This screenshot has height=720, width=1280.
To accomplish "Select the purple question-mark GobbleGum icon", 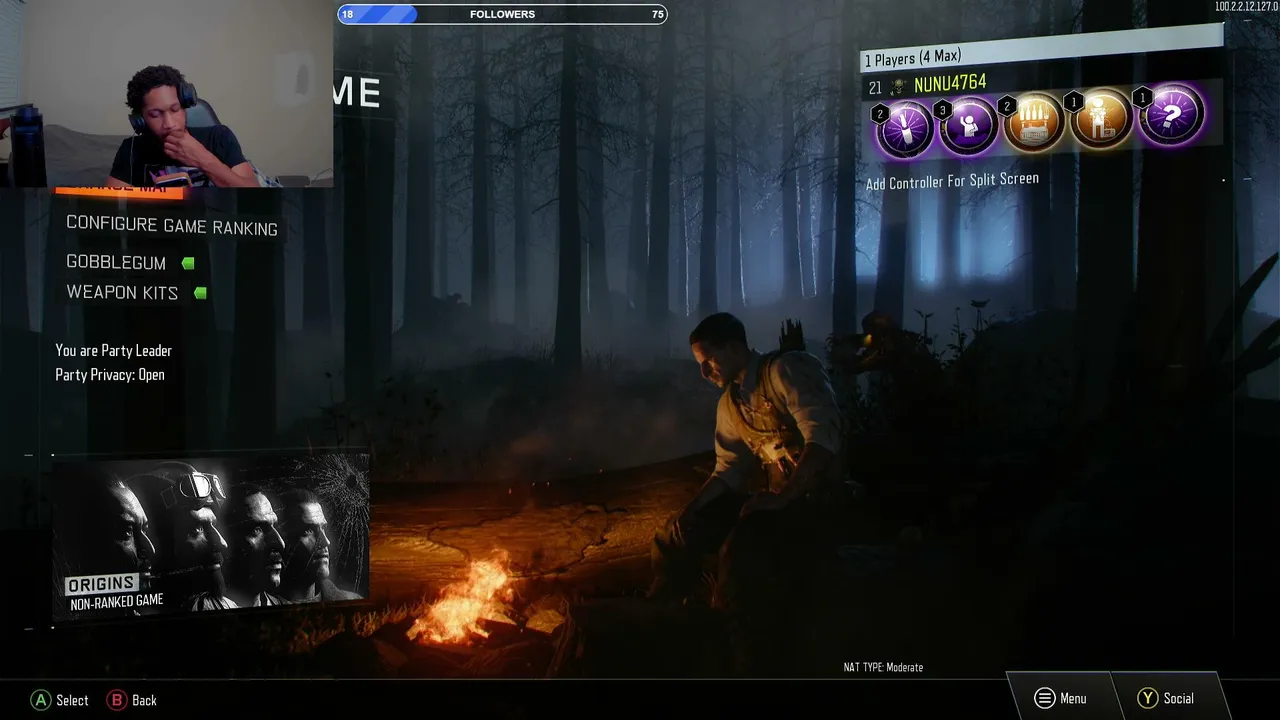I will (x=1171, y=115).
